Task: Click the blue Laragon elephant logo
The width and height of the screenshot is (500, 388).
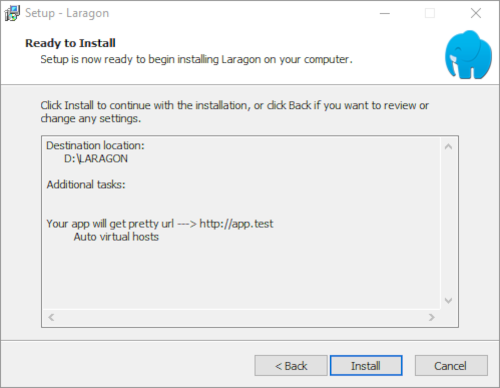Action: click(468, 55)
